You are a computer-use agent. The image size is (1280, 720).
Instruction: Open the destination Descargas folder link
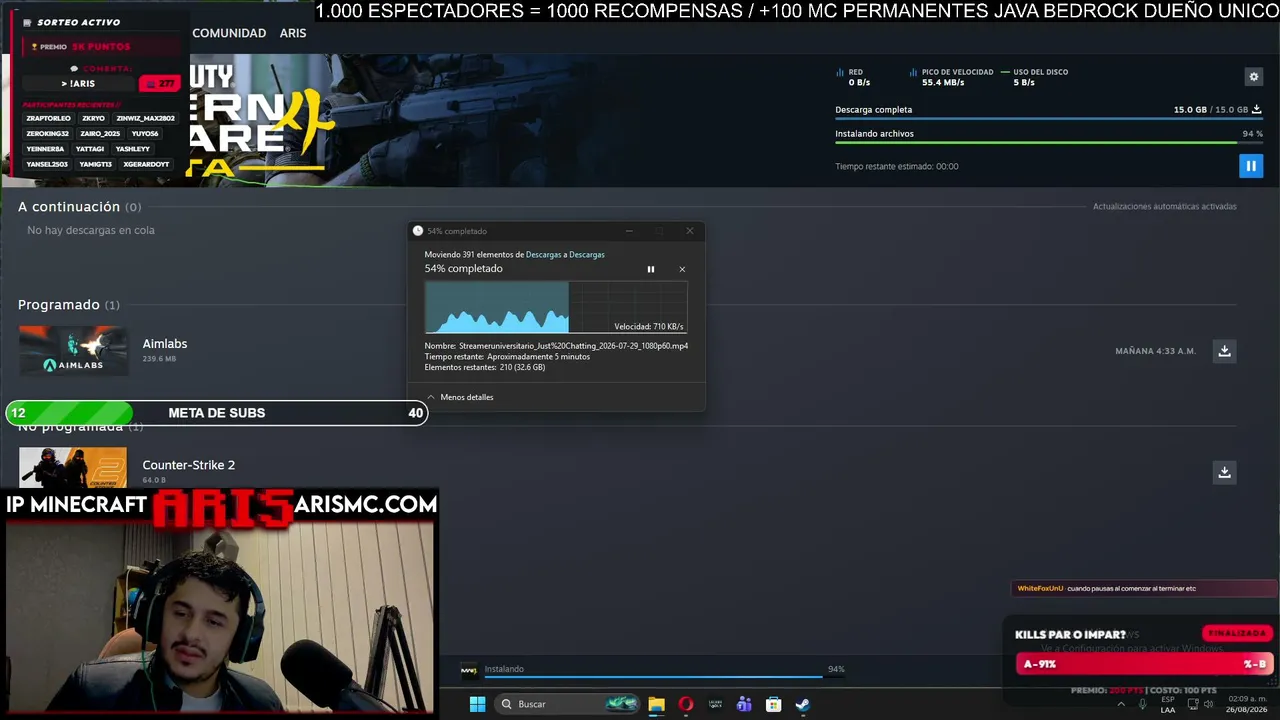[586, 255]
